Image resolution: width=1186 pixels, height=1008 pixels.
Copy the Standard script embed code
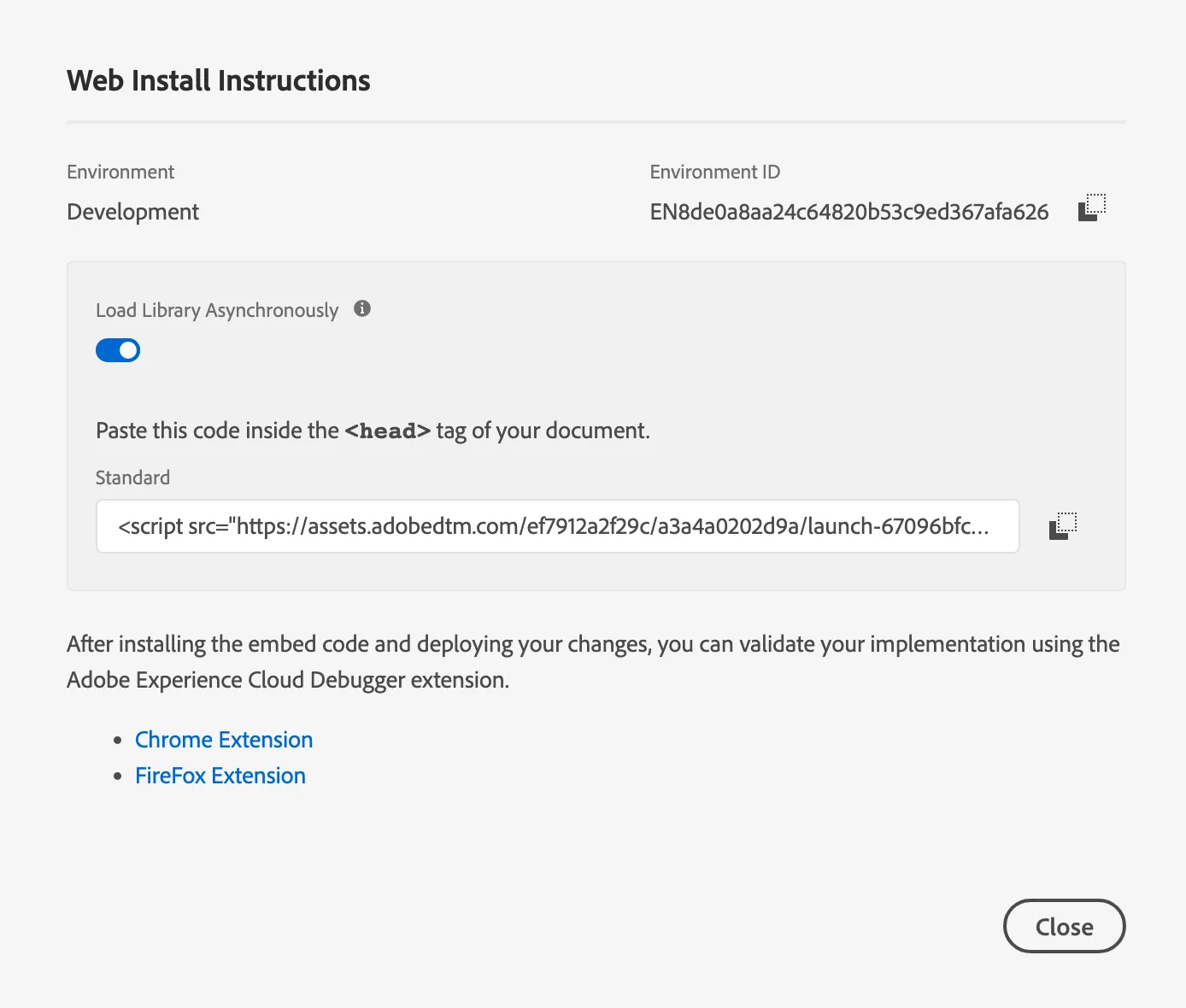click(x=1063, y=525)
